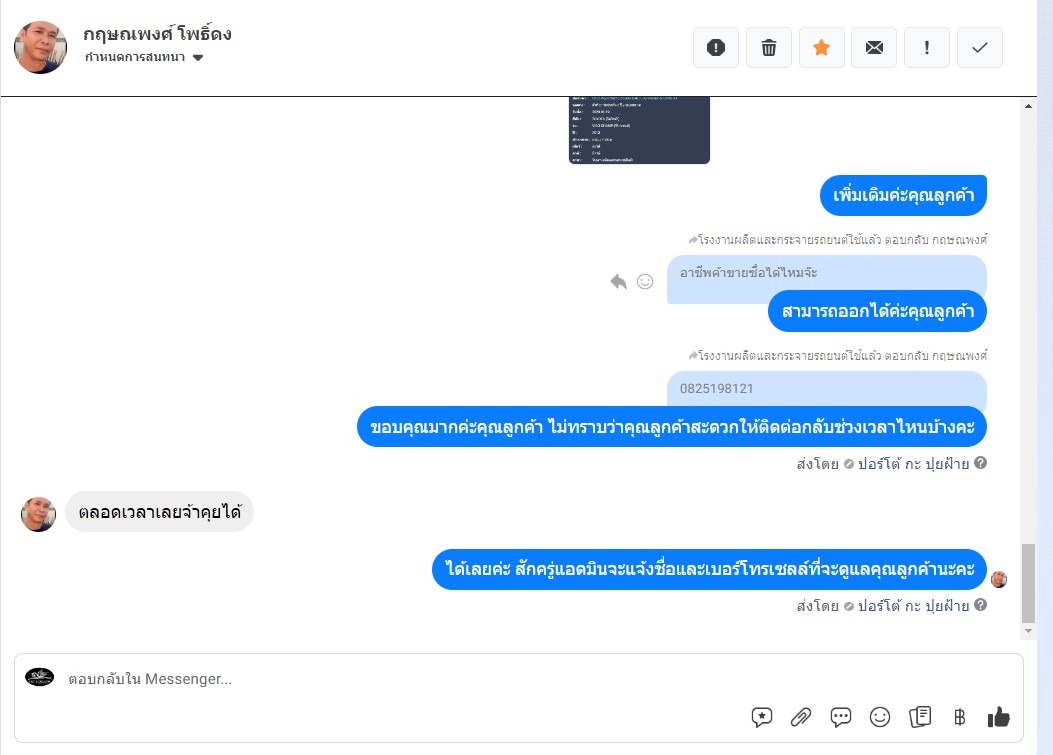Flag conversation with the exclamation mark button

click(x=927, y=48)
